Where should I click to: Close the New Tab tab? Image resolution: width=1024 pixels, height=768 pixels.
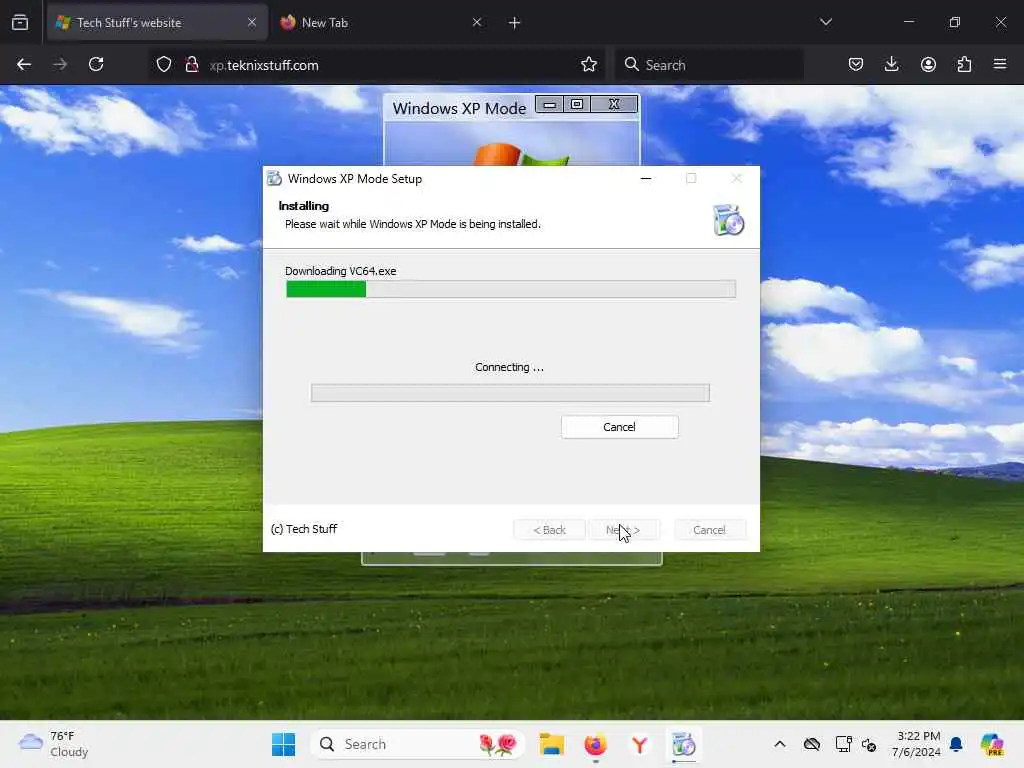coord(477,23)
